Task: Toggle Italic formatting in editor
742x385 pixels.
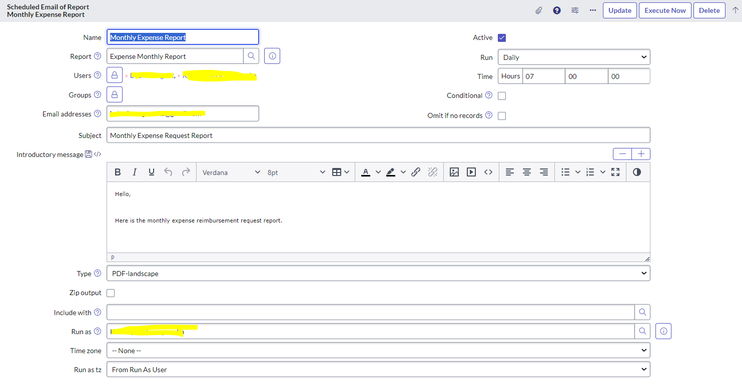Action: pyautogui.click(x=134, y=172)
